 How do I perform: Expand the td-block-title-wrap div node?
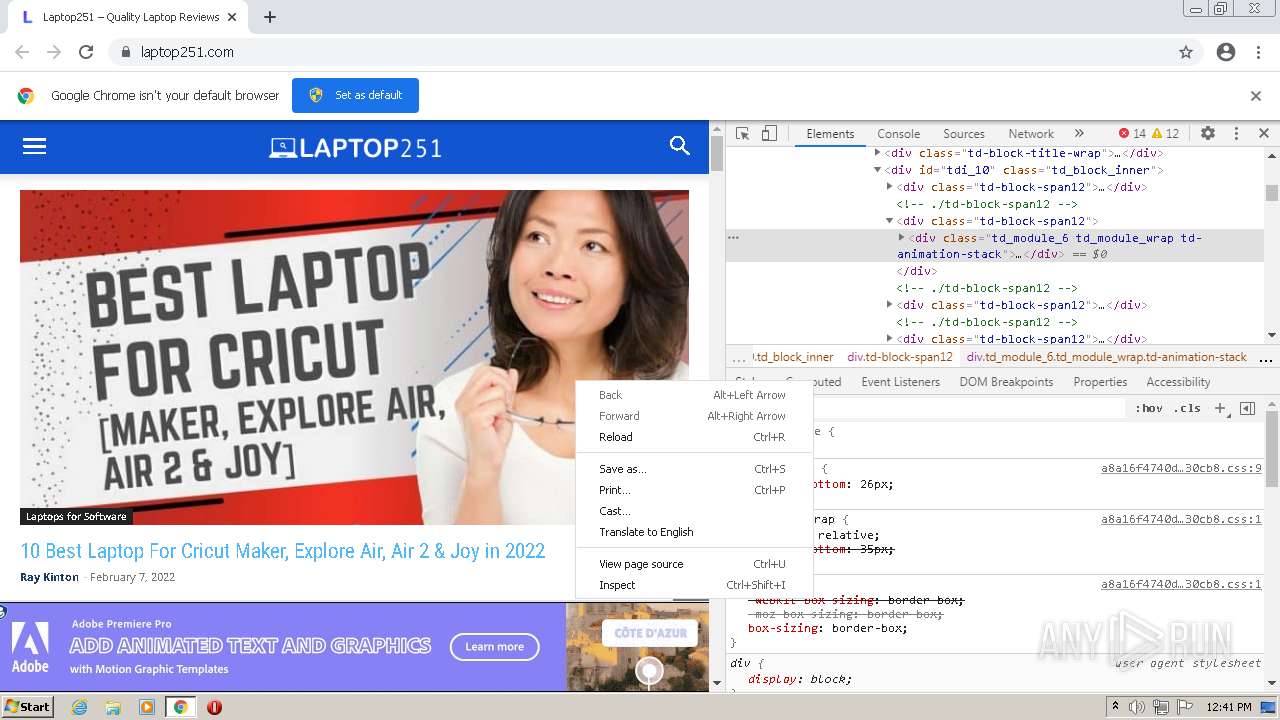point(878,153)
